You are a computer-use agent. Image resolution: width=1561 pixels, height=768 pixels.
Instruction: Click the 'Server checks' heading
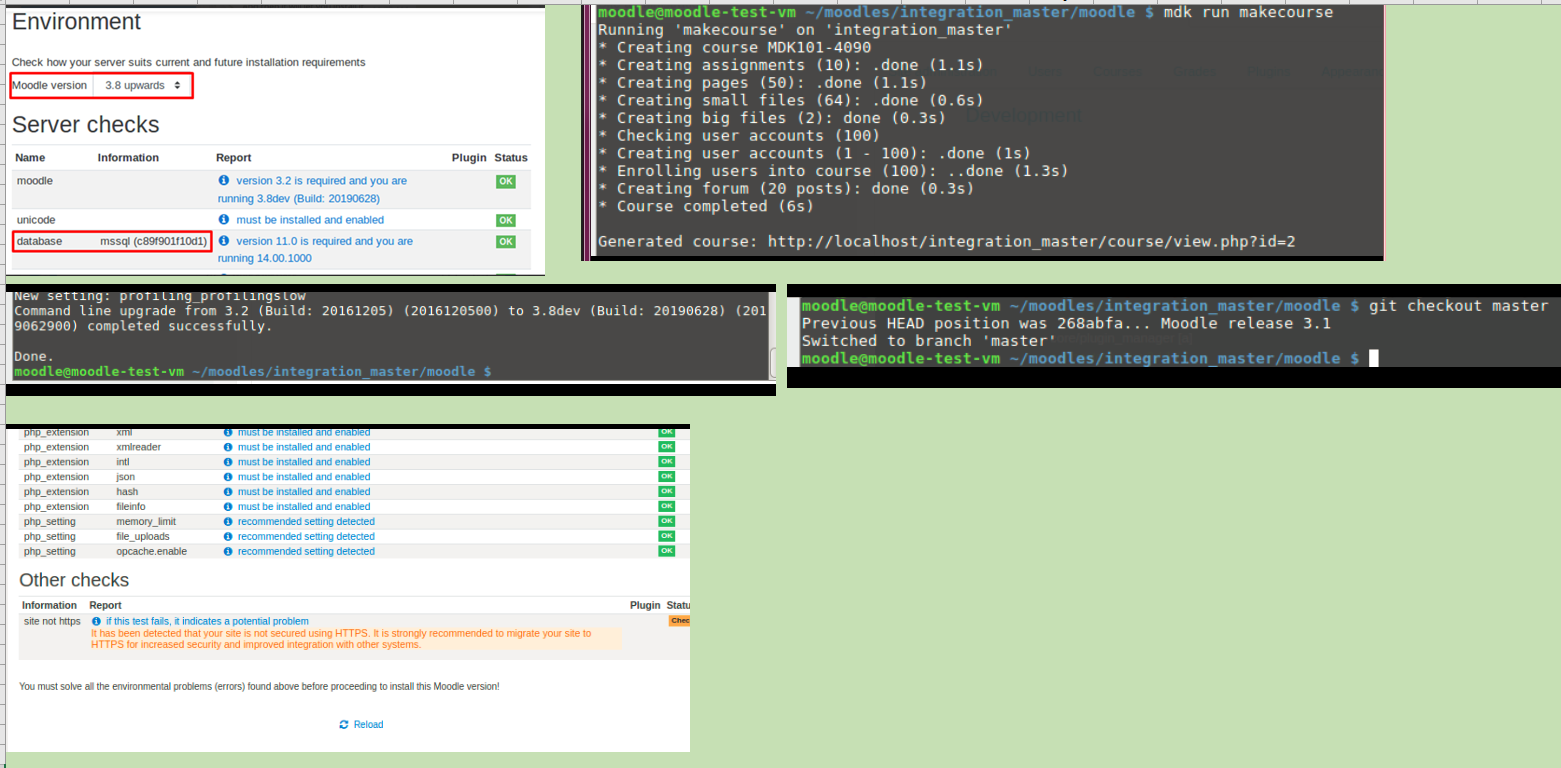pos(86,125)
